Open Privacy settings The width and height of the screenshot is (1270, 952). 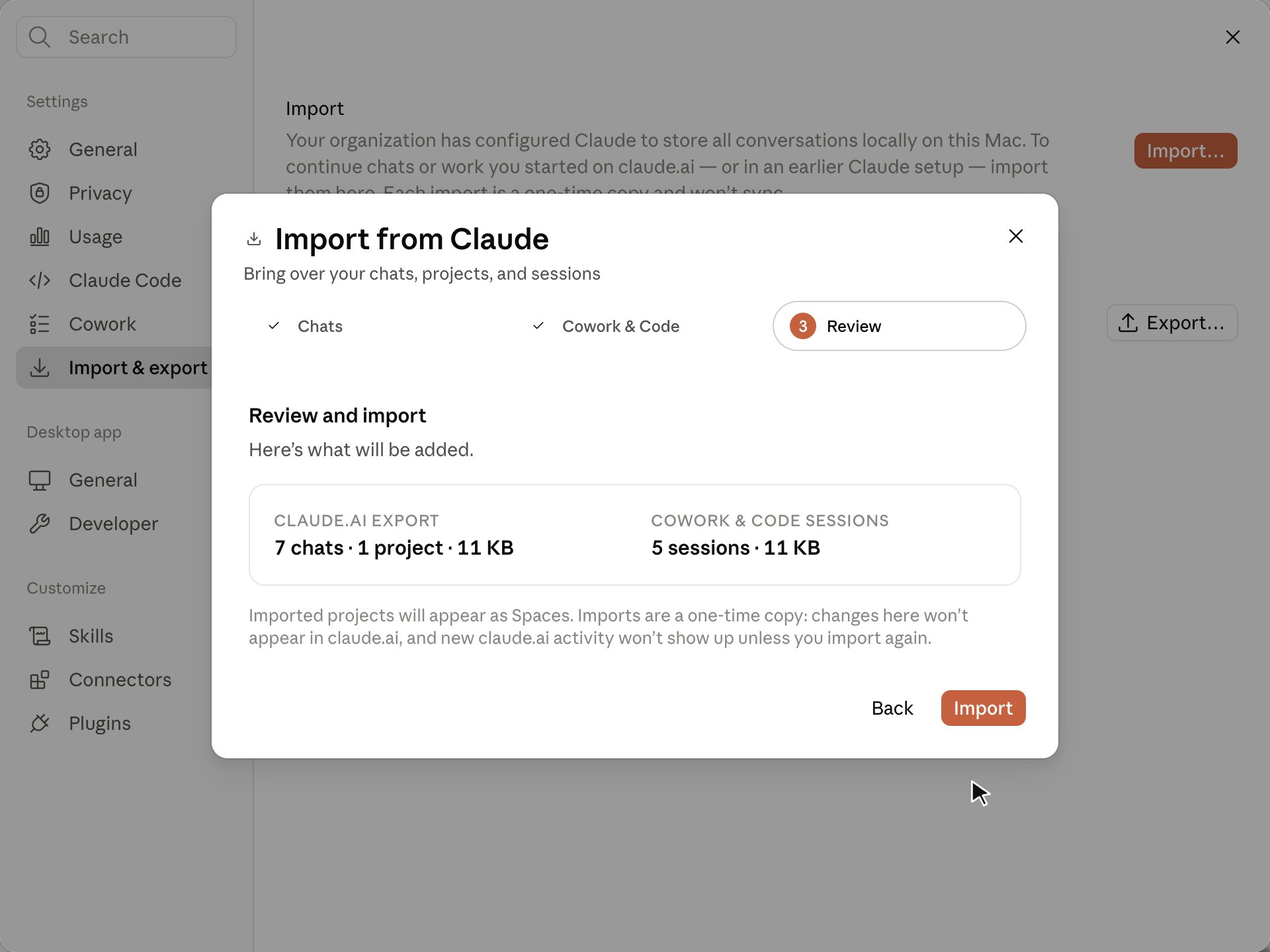click(x=126, y=193)
